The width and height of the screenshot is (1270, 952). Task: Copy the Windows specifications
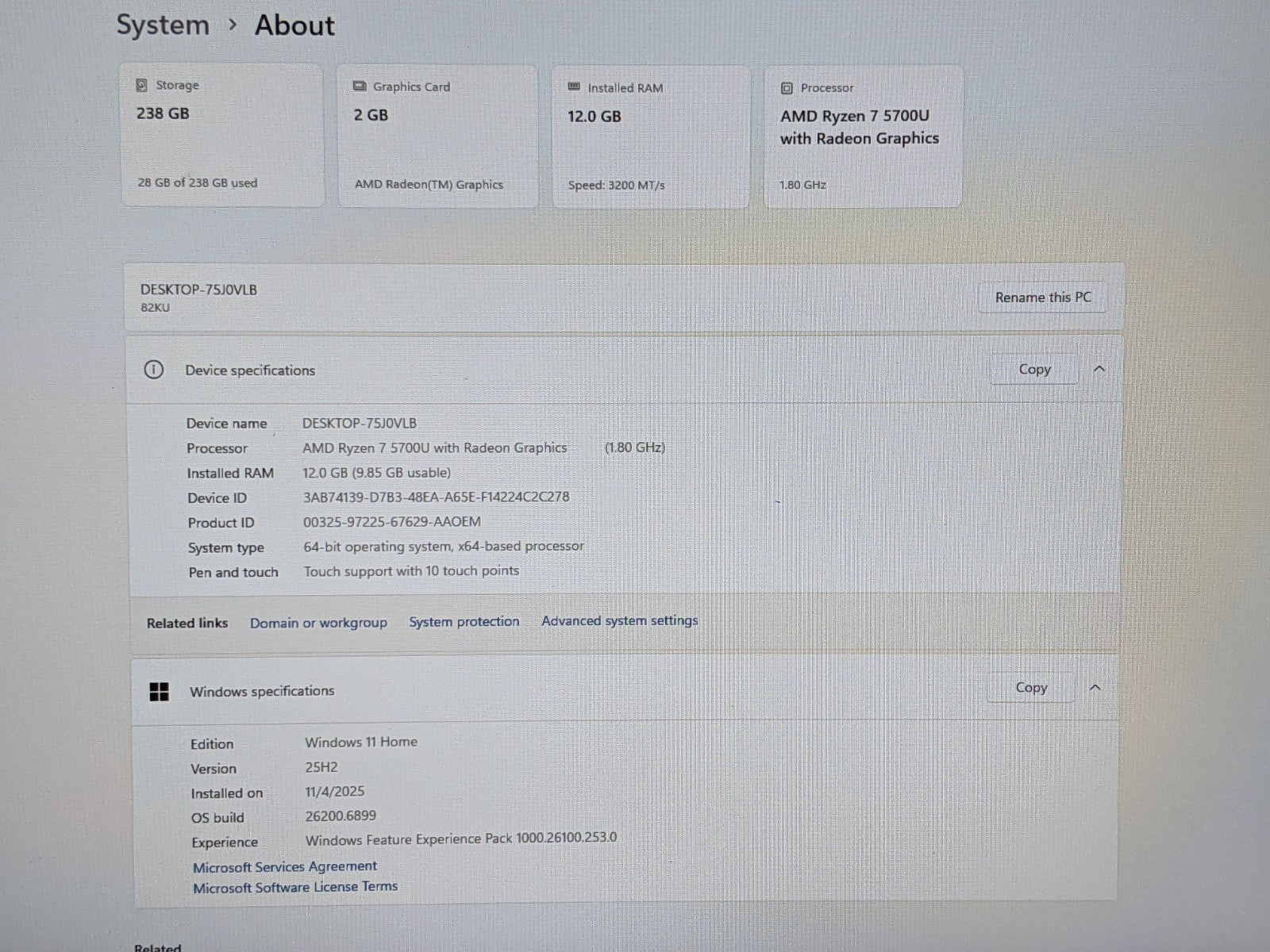pos(1031,688)
